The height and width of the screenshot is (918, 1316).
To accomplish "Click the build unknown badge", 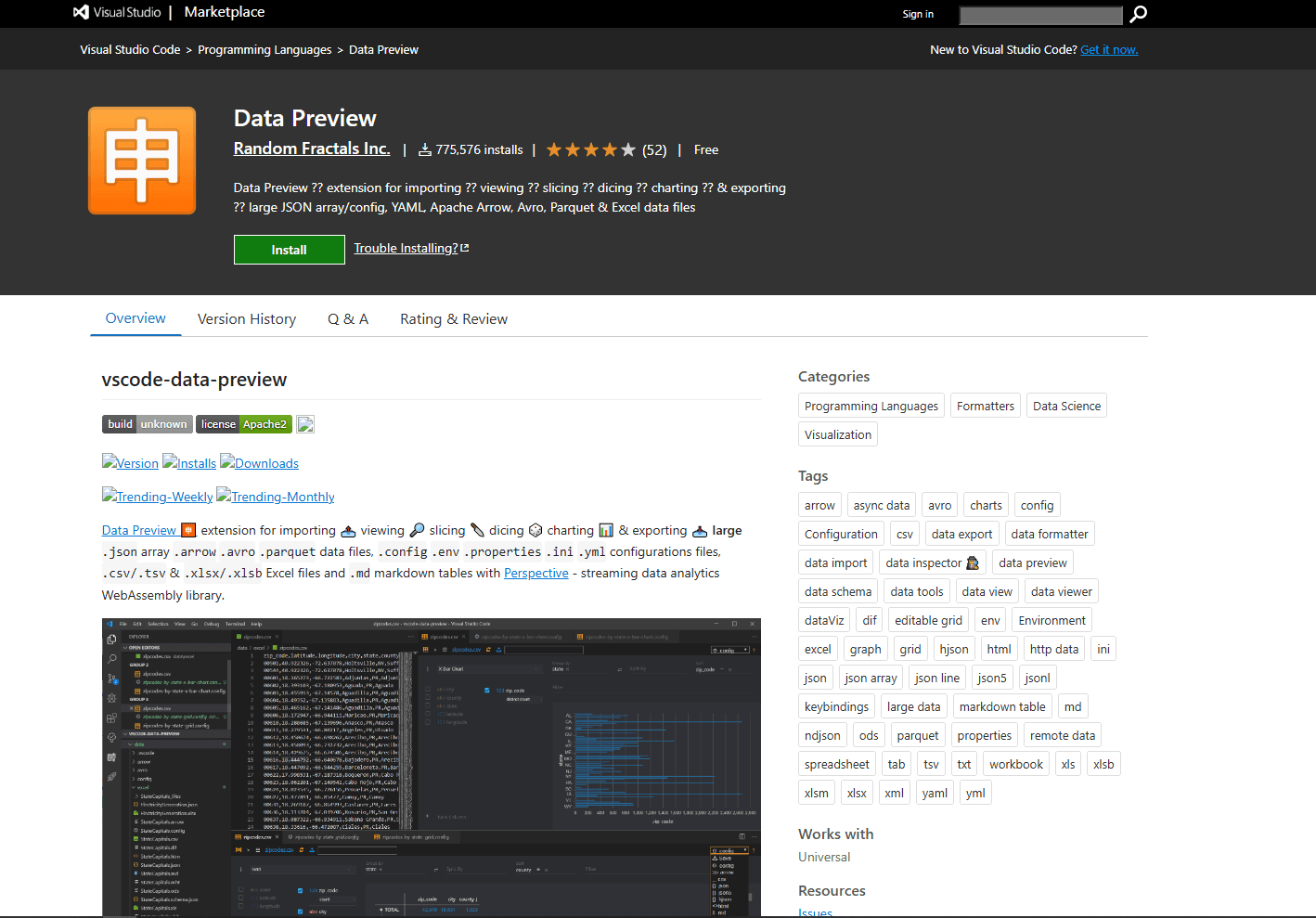I will coord(148,424).
